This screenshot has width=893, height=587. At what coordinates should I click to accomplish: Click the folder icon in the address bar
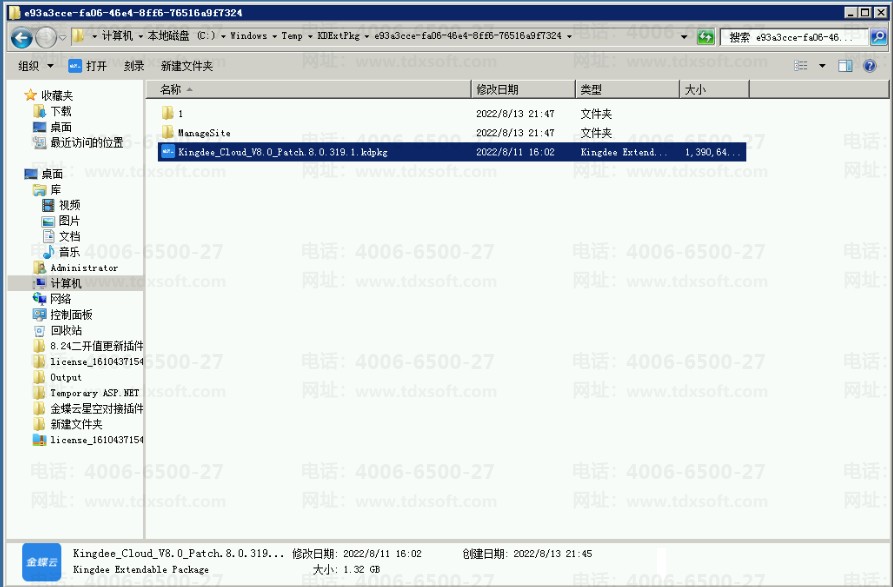[79, 36]
